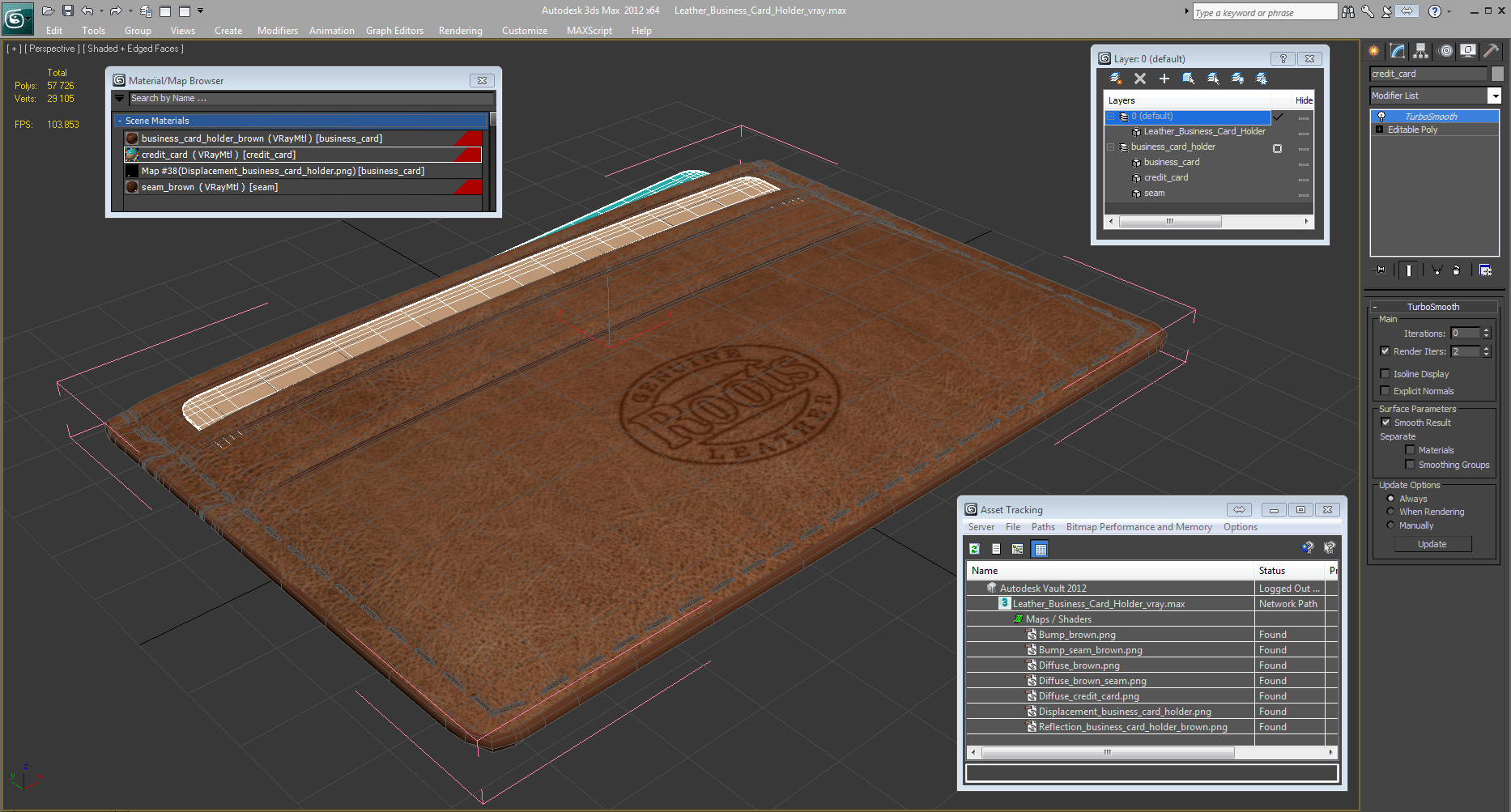Click Remove Modifier trash icon
The image size is (1511, 812).
[x=1457, y=270]
